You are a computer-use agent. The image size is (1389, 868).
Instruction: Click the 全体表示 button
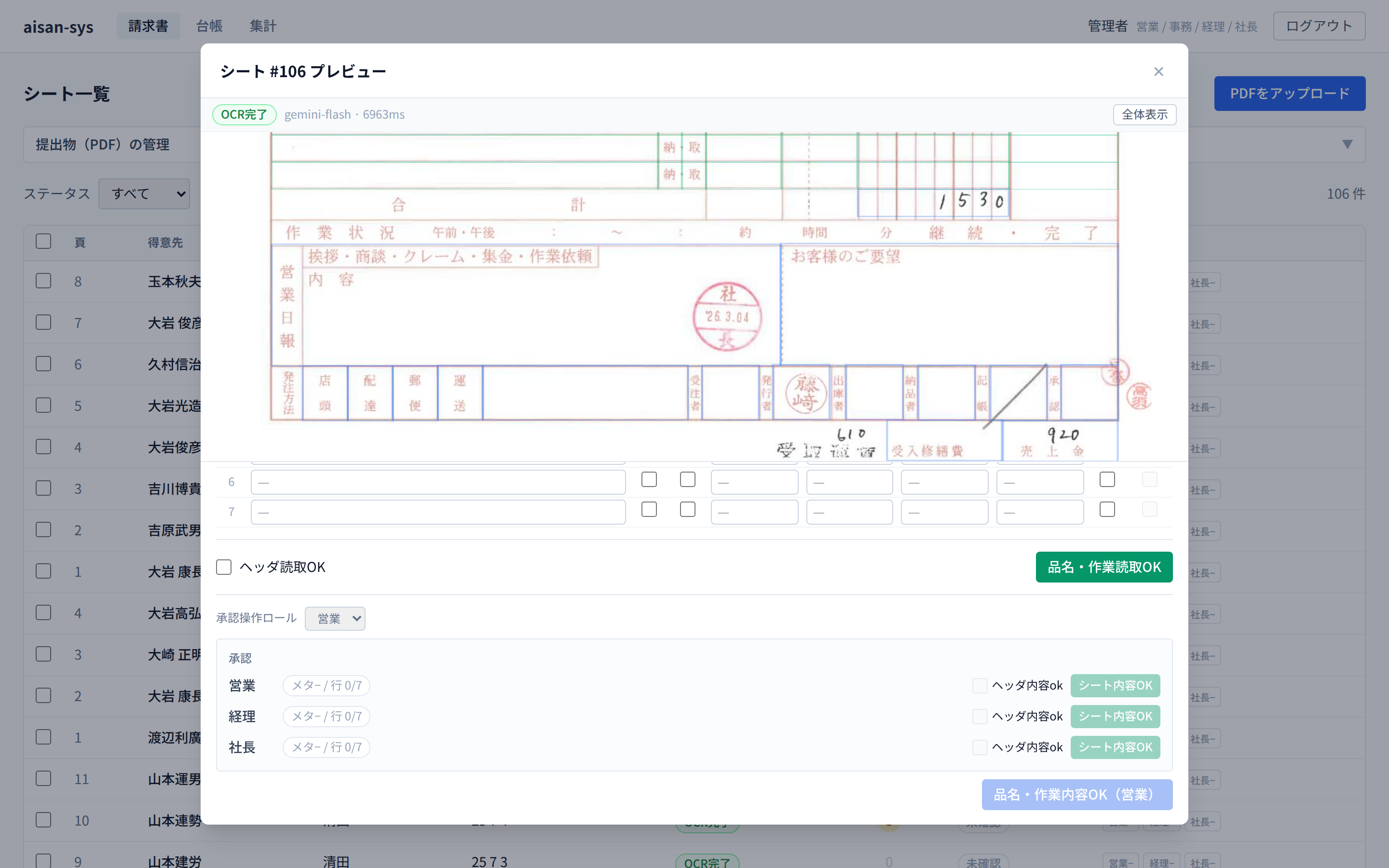tap(1144, 114)
